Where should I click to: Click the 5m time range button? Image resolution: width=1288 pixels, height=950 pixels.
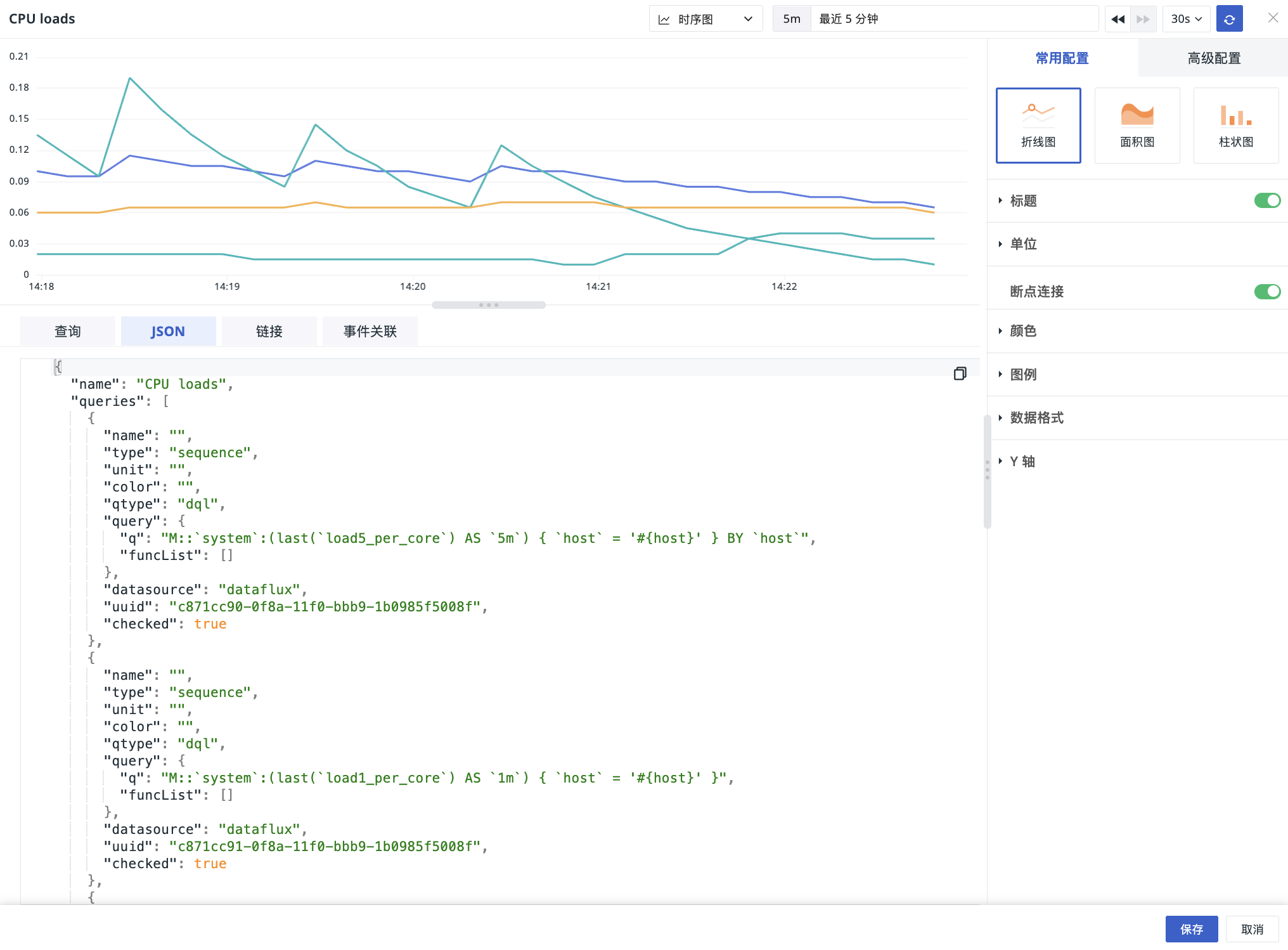click(792, 19)
